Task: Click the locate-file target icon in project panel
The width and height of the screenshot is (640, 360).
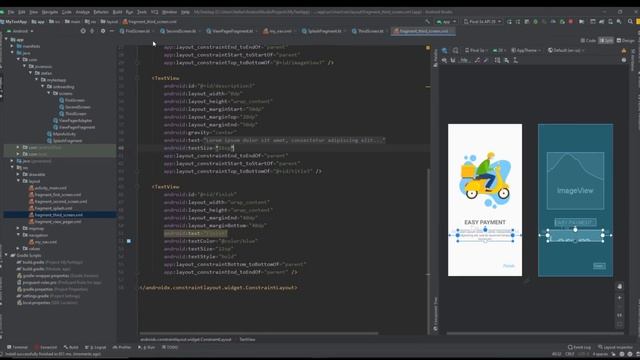Action: [83, 31]
